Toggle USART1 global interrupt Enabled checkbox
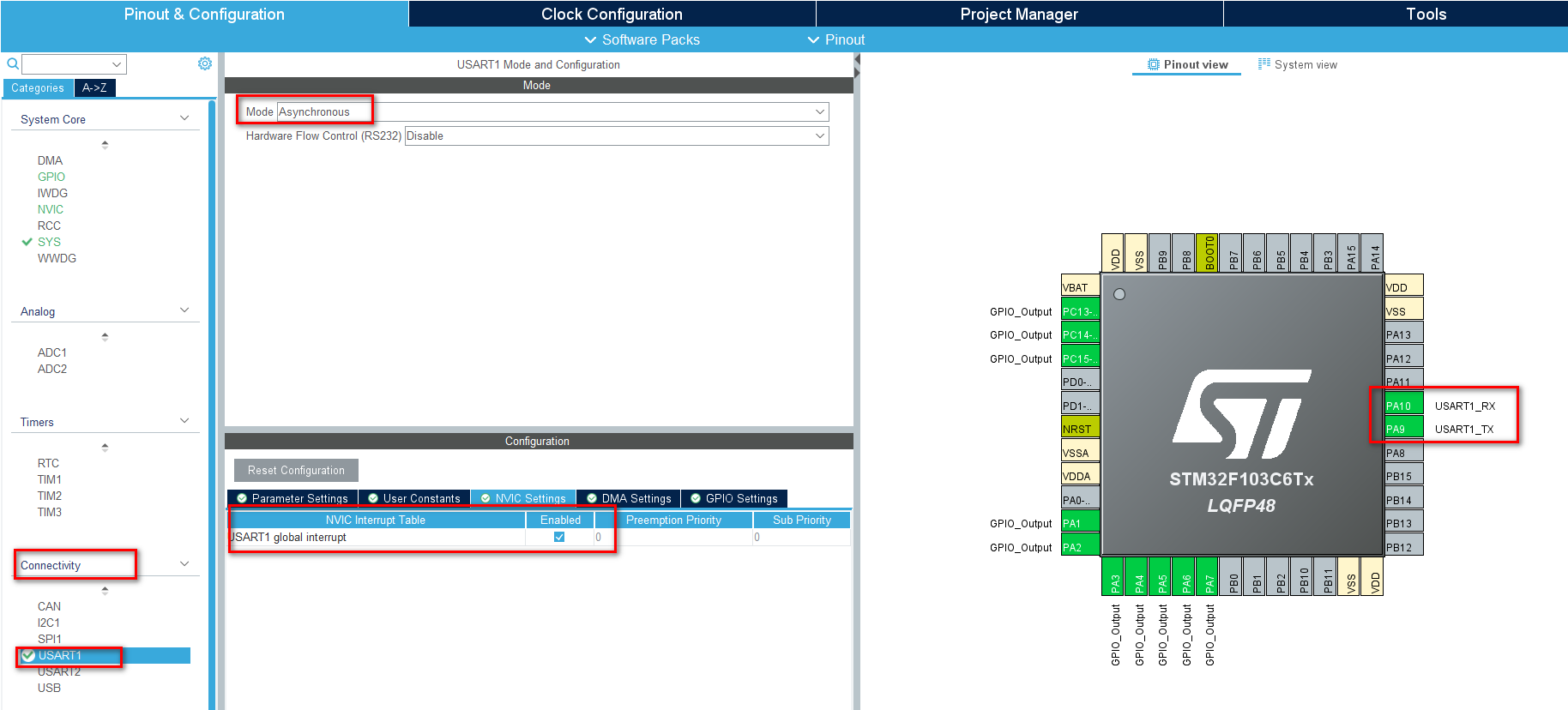Image resolution: width=1568 pixels, height=710 pixels. tap(559, 537)
